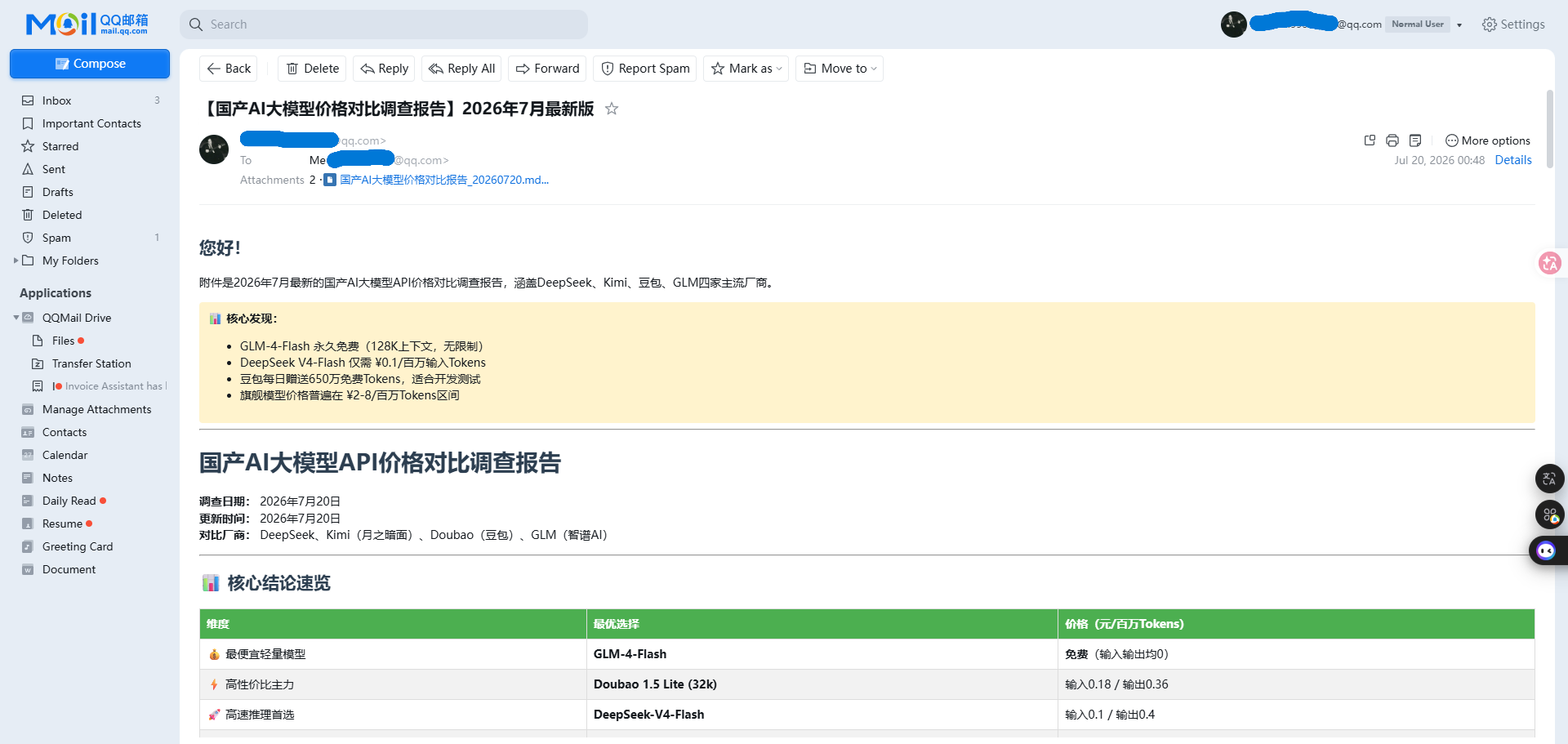Click the user avatar in the header
Viewport: 1568px width, 744px height.
[1233, 25]
